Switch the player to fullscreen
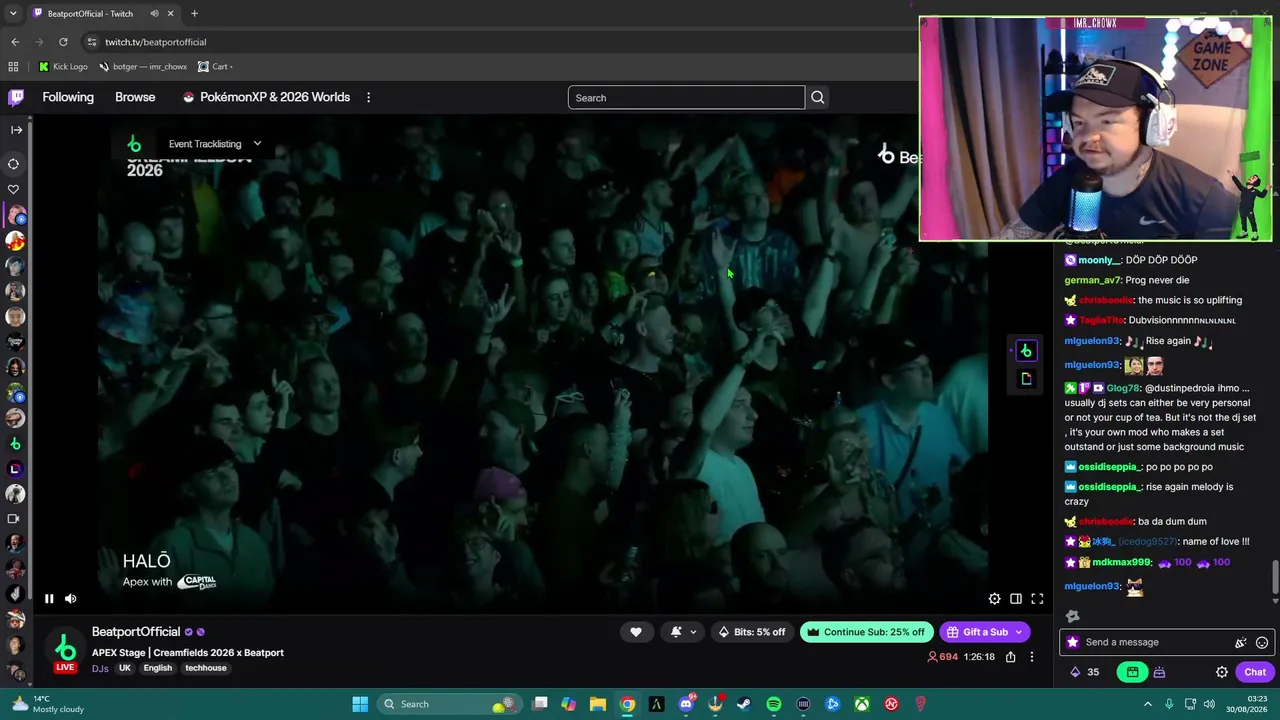The image size is (1280, 720). [1037, 599]
